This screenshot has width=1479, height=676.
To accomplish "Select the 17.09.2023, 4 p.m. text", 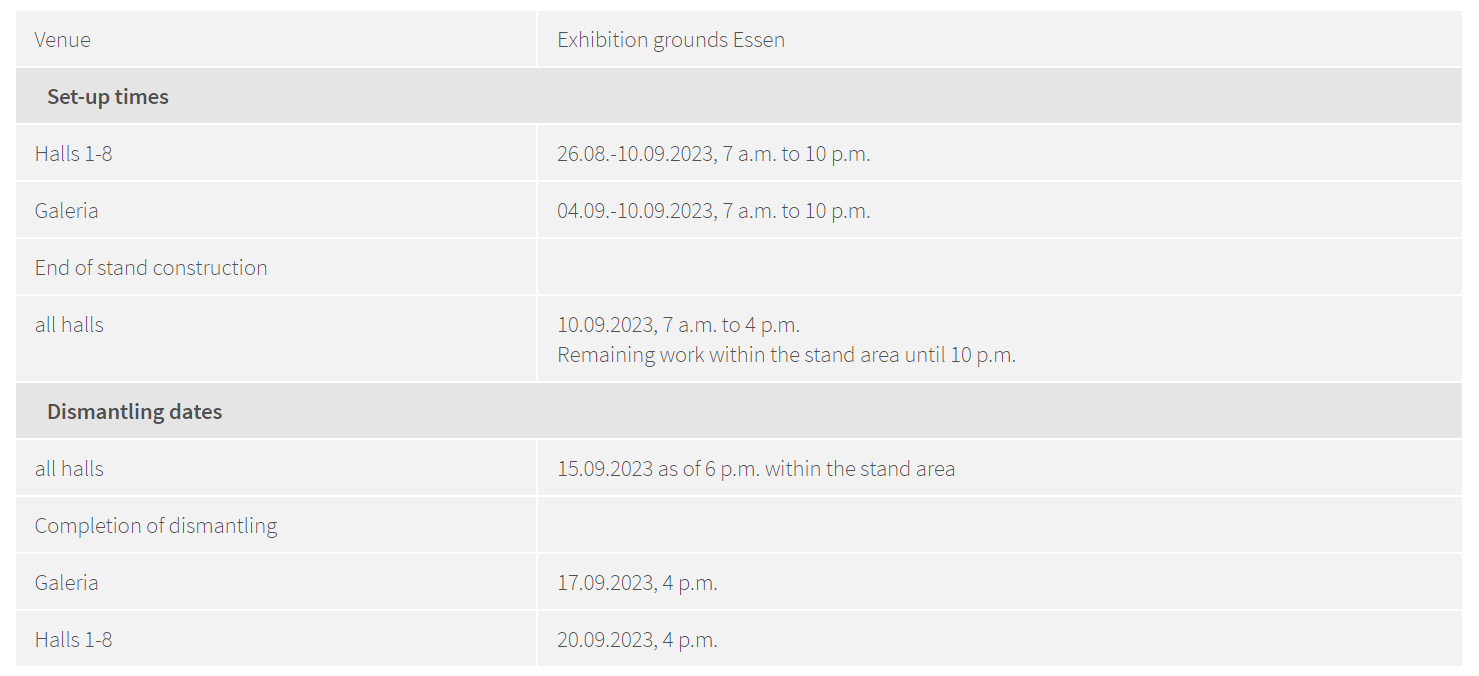I will (637, 582).
